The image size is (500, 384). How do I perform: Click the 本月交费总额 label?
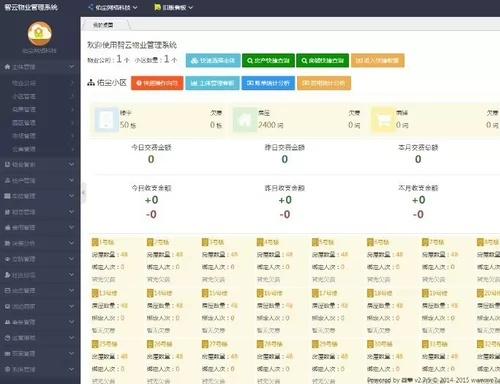click(x=418, y=147)
